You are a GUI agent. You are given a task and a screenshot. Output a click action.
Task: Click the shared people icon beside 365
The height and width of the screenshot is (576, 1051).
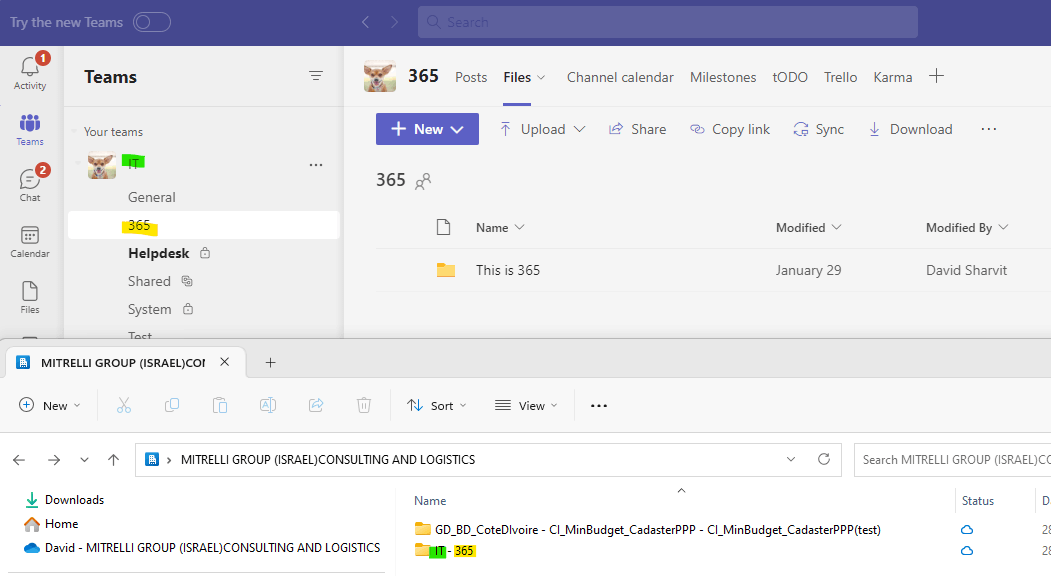(x=423, y=181)
